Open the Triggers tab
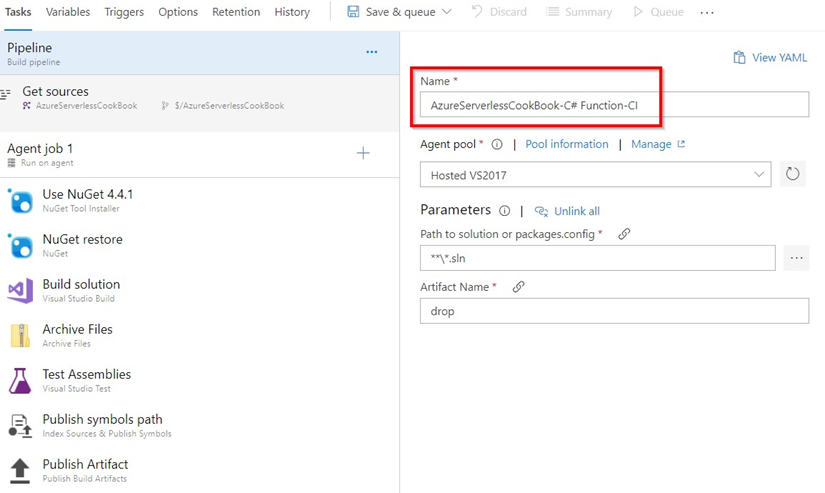825x493 pixels. click(124, 12)
